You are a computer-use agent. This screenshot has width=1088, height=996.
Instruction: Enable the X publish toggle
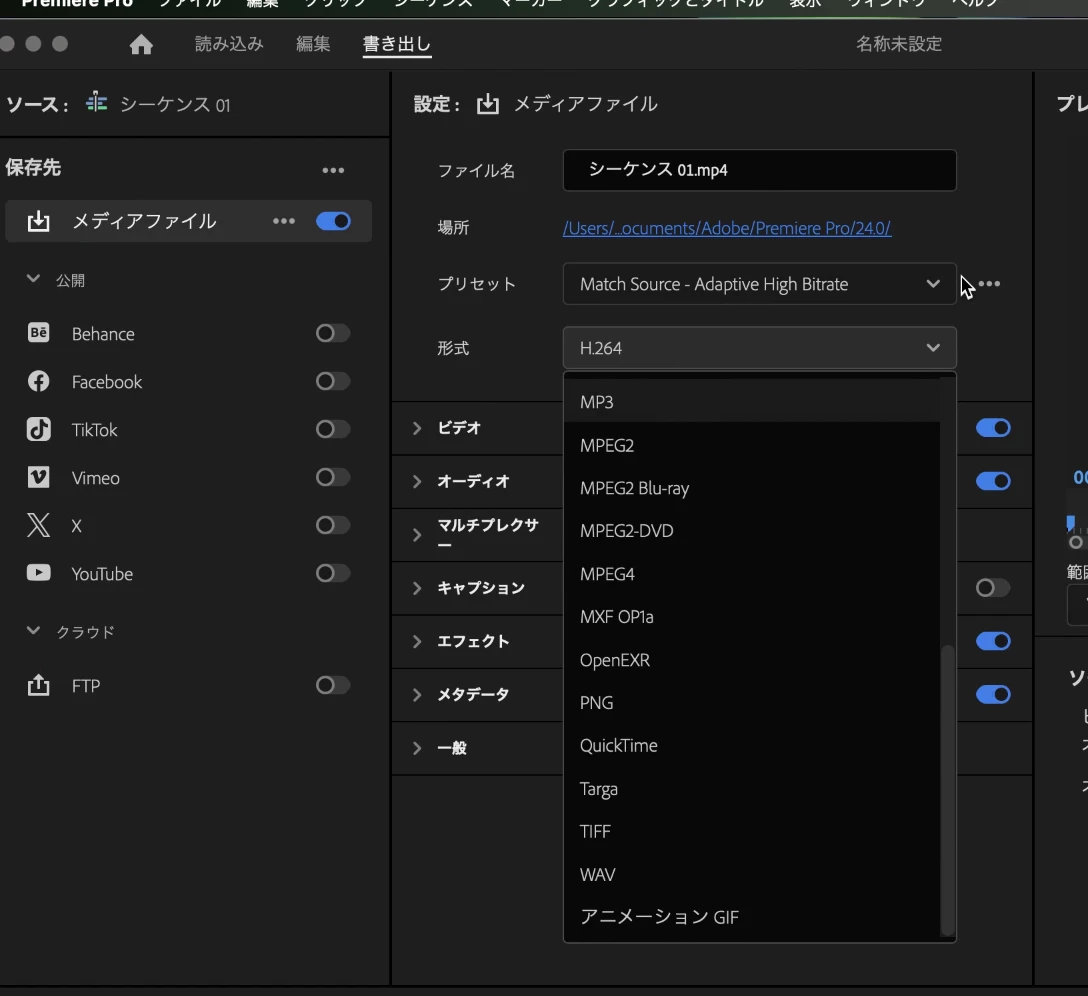coord(333,525)
